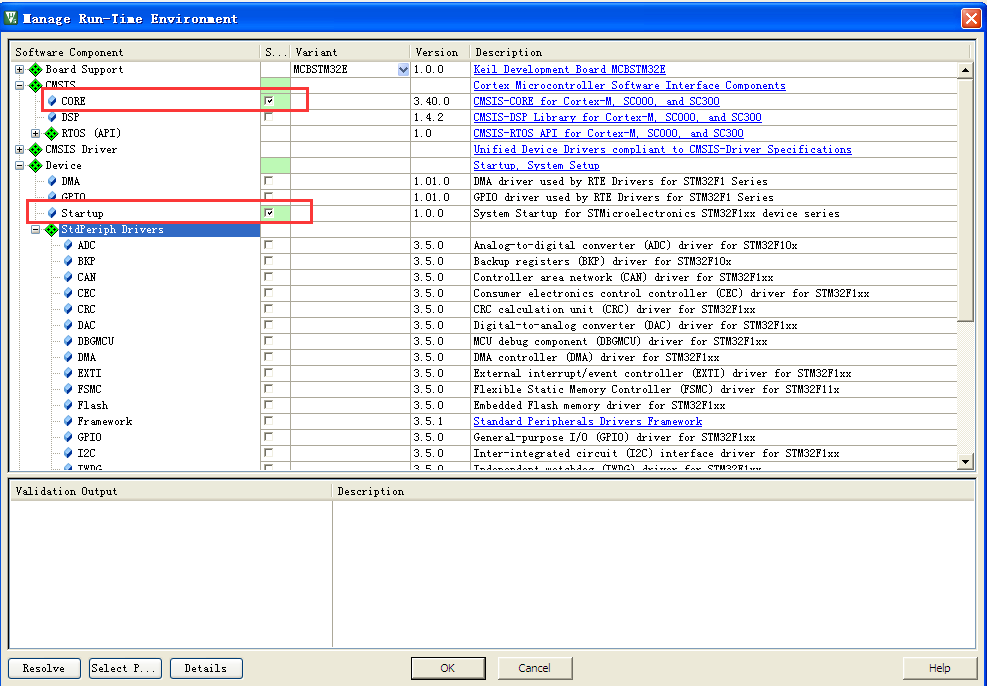Open the MCBSTM32E variant dropdown
This screenshot has height=686, width=987.
pyautogui.click(x=403, y=70)
